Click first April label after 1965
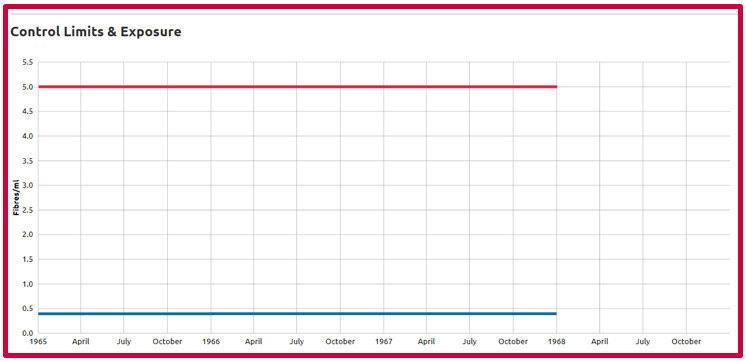Viewport: 746px width, 362px height. click(80, 342)
